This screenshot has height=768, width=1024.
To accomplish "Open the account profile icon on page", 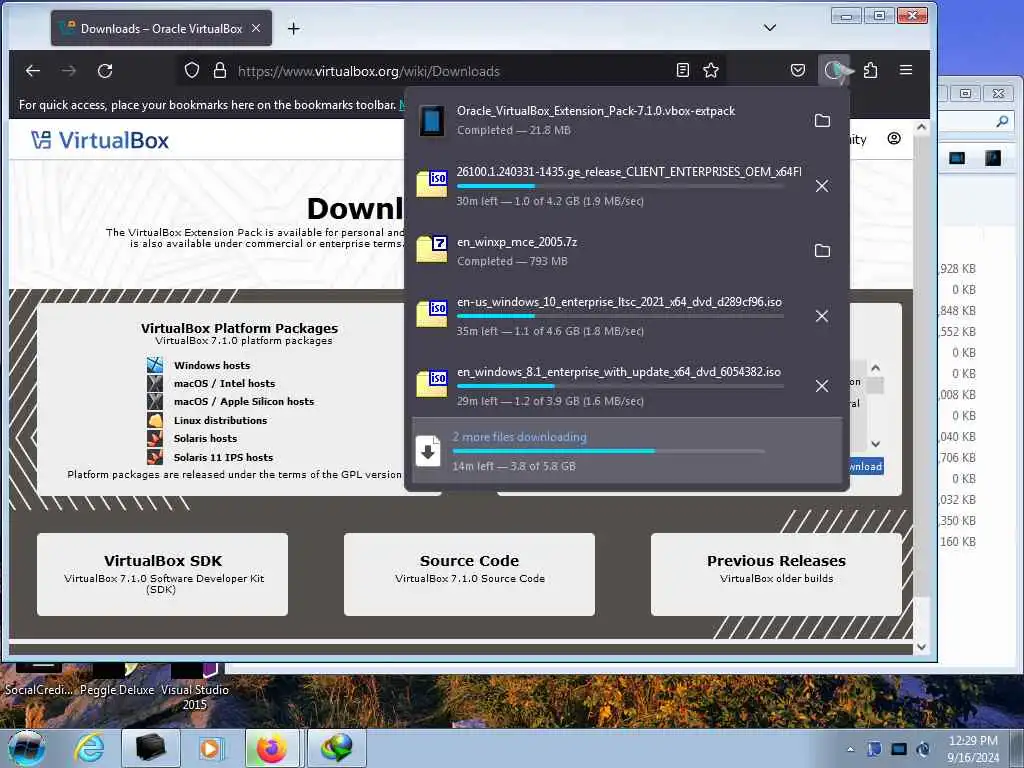I will (894, 138).
